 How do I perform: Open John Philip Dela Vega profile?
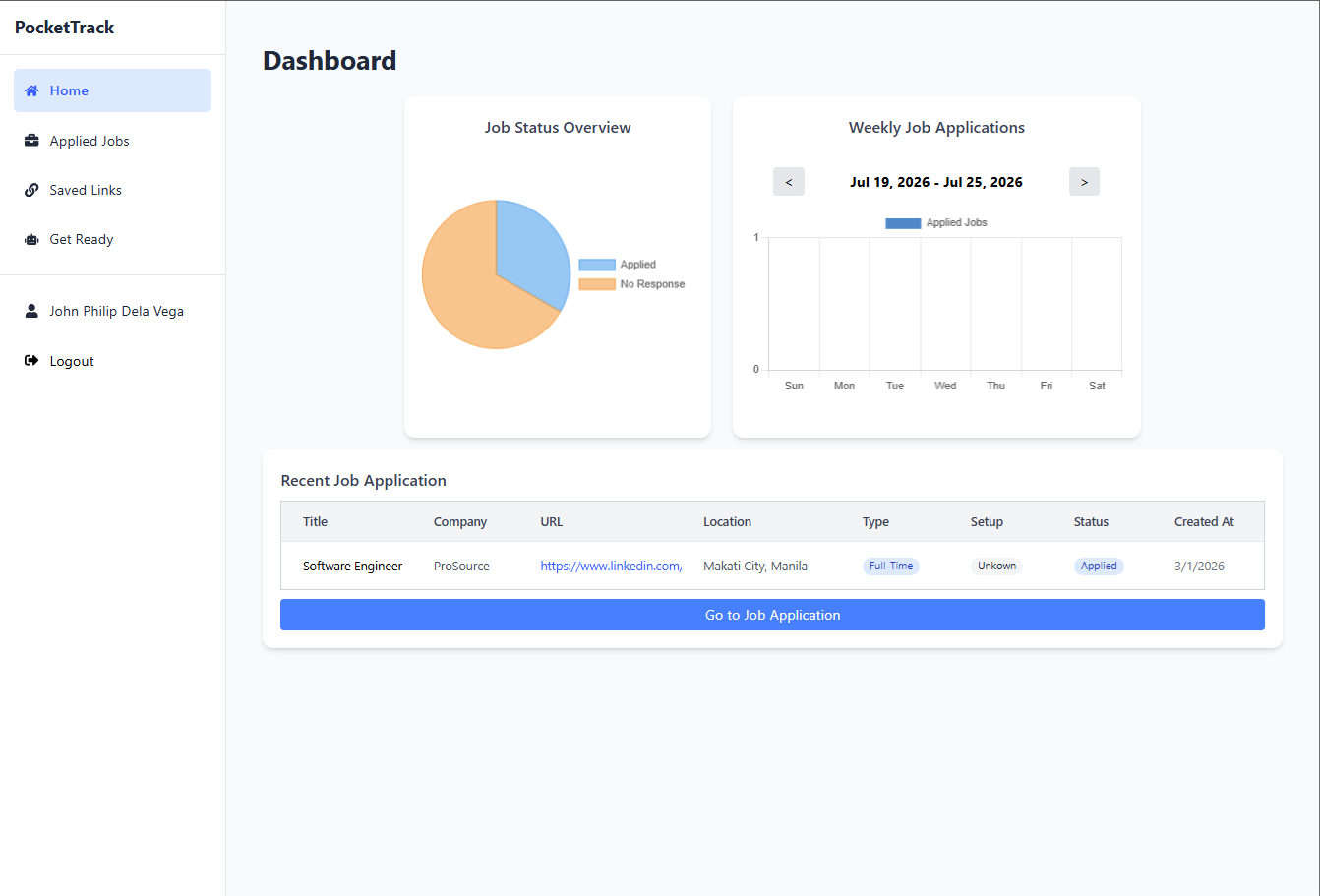112,311
